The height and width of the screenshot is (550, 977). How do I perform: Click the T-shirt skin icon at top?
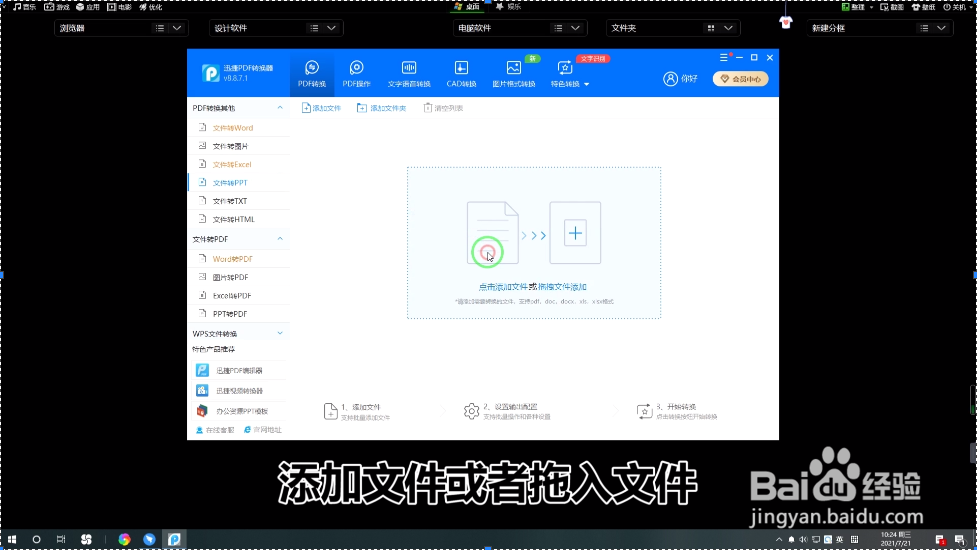pyautogui.click(x=786, y=22)
